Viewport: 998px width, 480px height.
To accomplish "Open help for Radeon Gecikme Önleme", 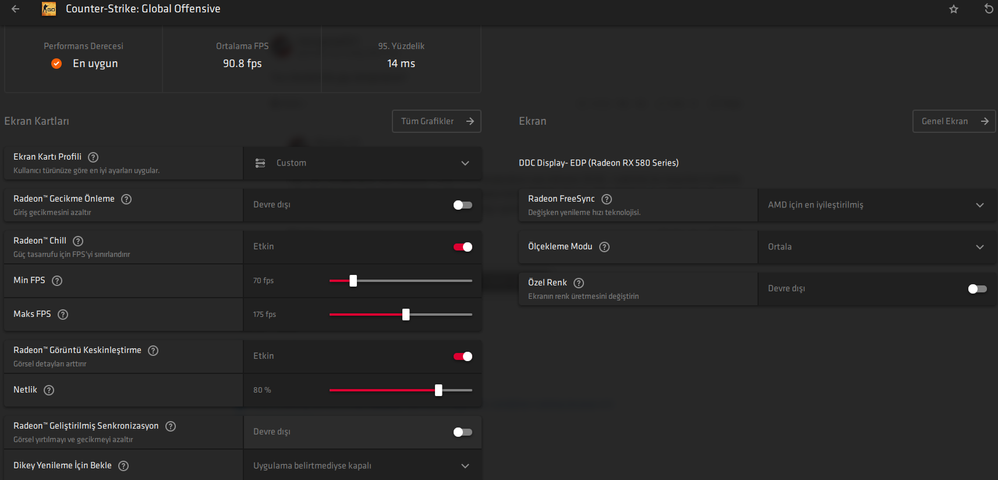I will pos(126,199).
